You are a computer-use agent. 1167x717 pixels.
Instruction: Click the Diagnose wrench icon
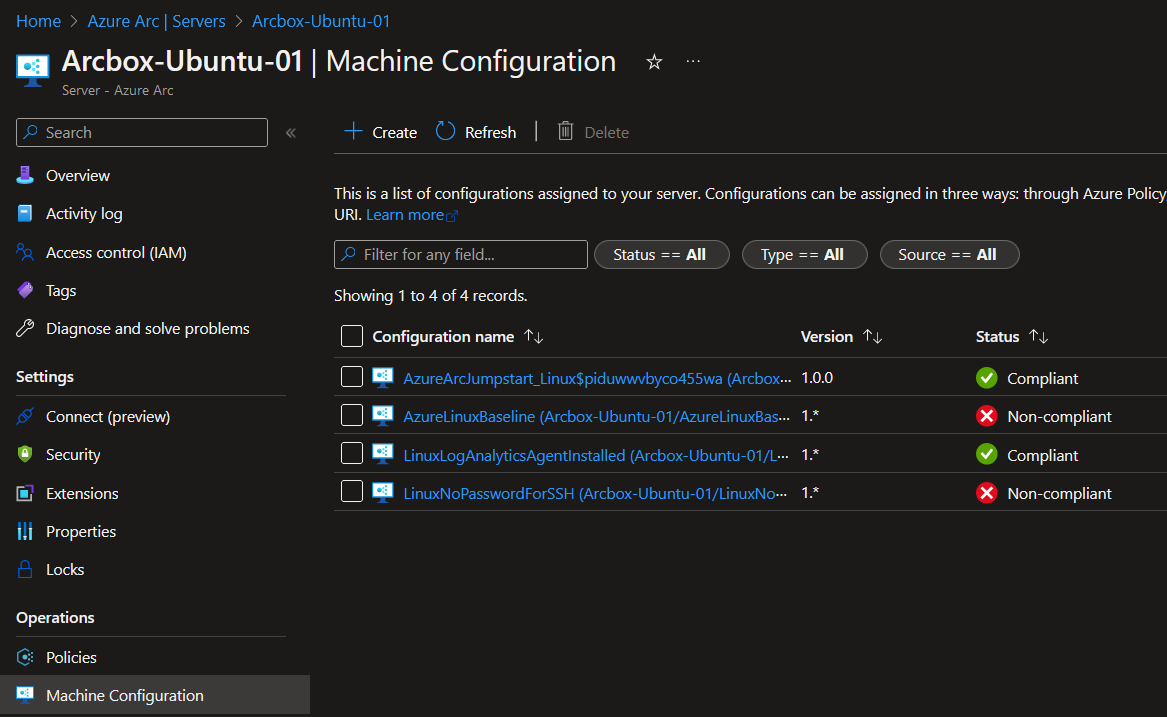click(x=25, y=328)
